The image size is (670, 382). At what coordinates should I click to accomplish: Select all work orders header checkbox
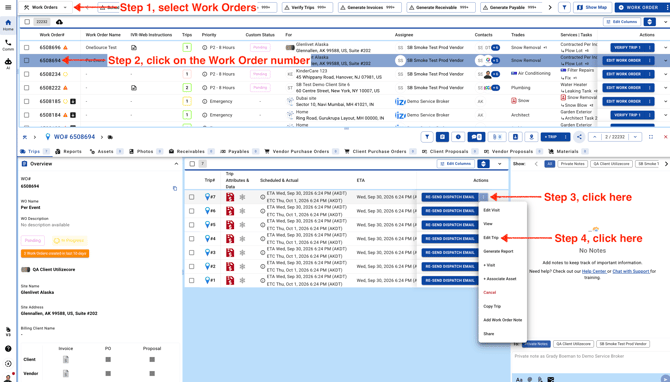pyautogui.click(x=27, y=22)
